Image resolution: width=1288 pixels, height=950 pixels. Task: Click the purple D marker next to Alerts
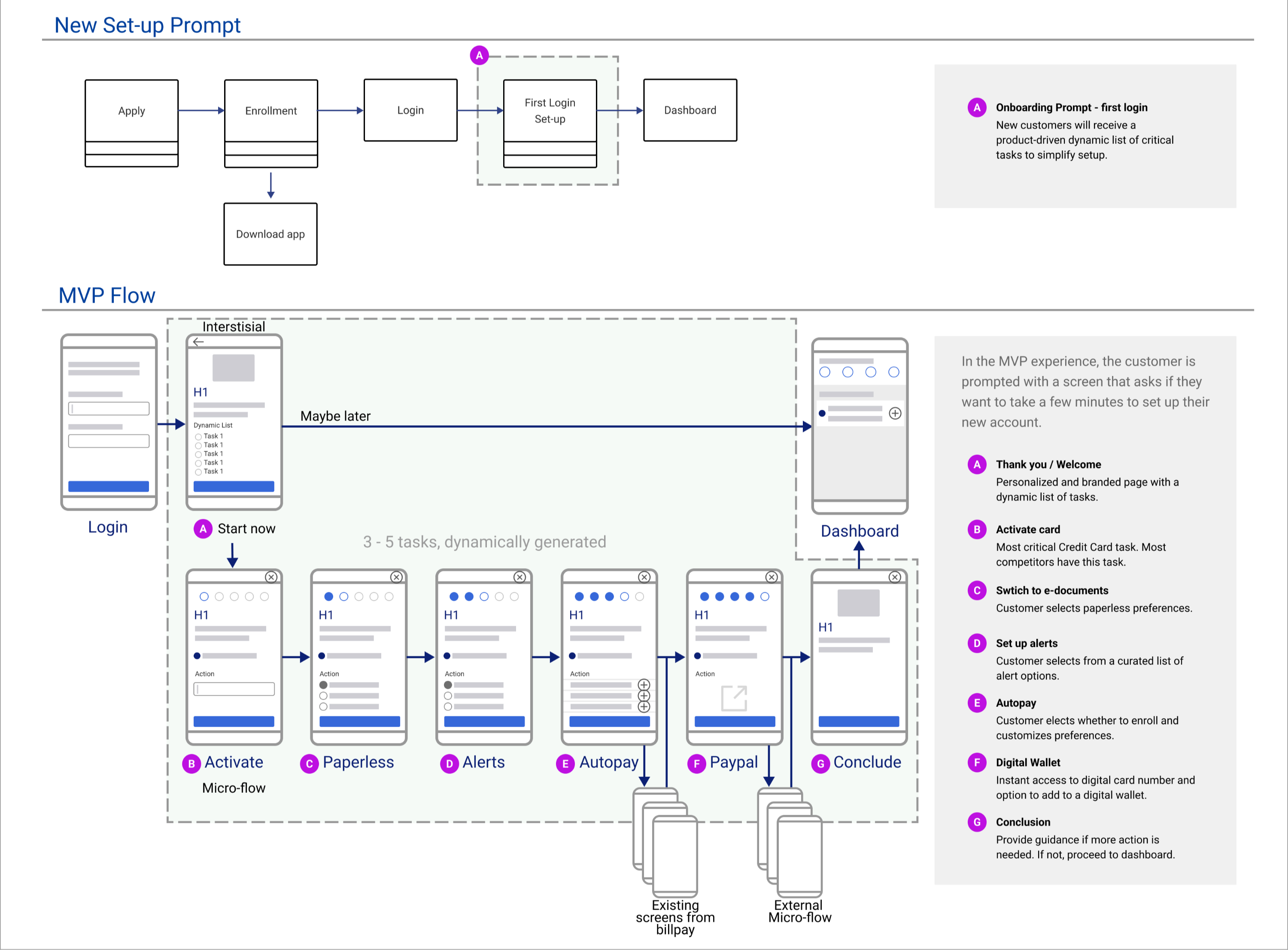pyautogui.click(x=450, y=764)
